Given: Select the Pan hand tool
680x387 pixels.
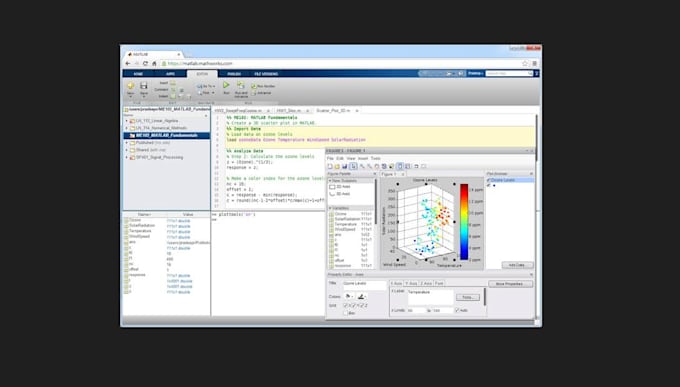Looking at the screenshot, I should (376, 166).
